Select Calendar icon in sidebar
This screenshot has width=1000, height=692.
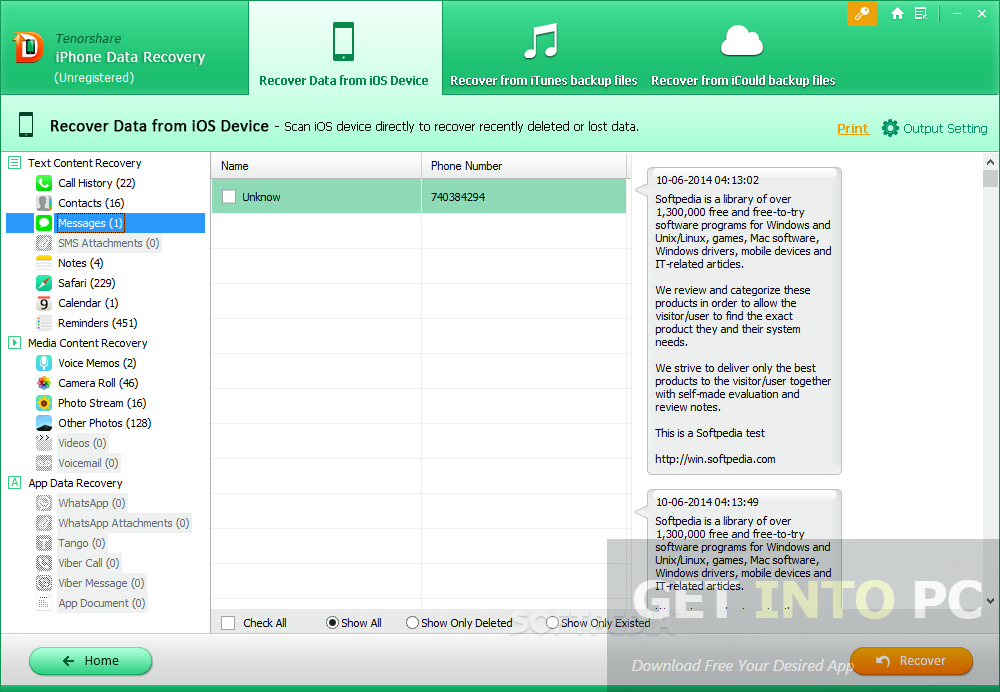pos(44,303)
